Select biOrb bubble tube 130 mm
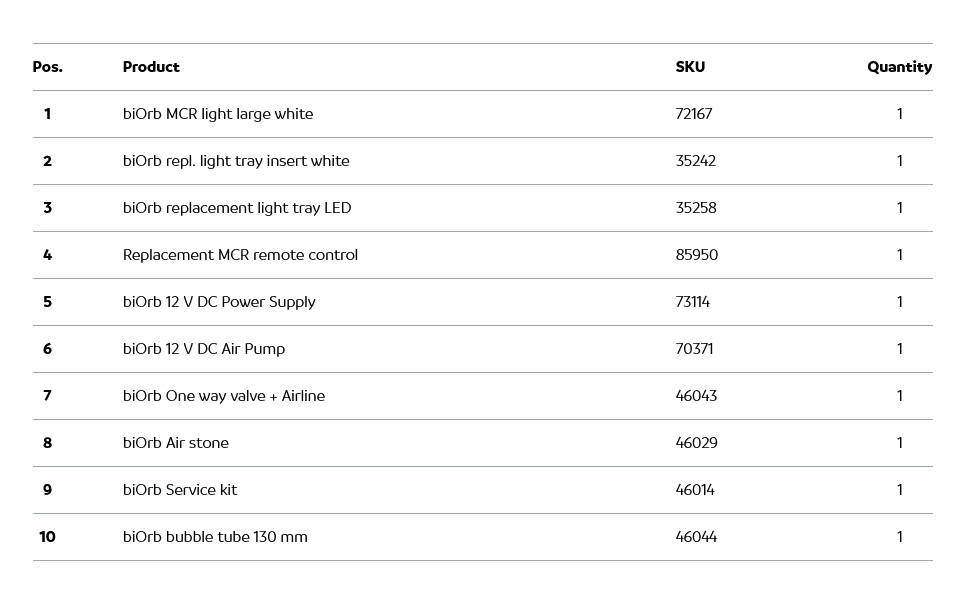This screenshot has height=611, width=962. tap(215, 537)
